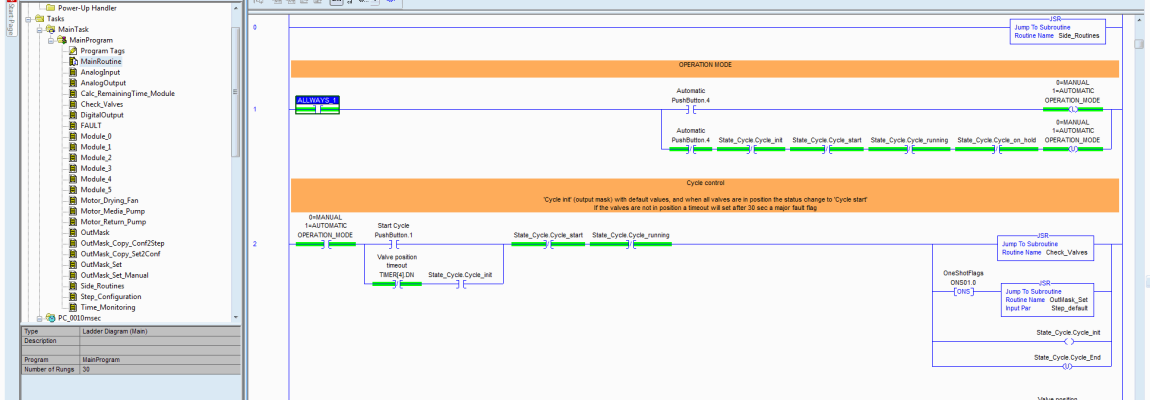Collapse the Tasks folder node
This screenshot has width=1150, height=400.
pyautogui.click(x=28, y=19)
